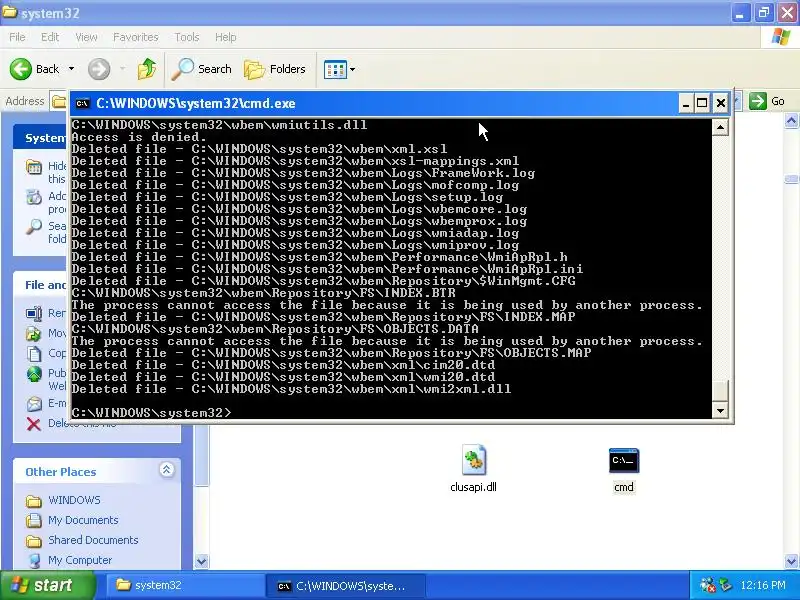The image size is (800, 600).
Task: Click Hide contents of this folder icon
Action: pyautogui.click(x=34, y=167)
